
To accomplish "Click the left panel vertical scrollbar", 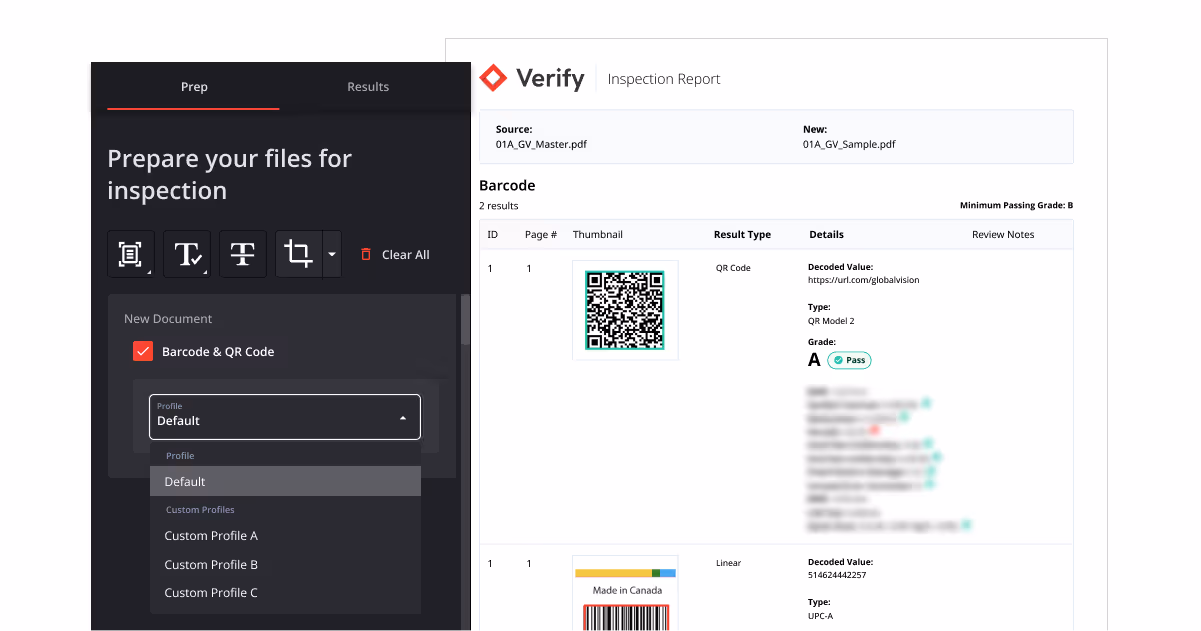I will (x=464, y=320).
